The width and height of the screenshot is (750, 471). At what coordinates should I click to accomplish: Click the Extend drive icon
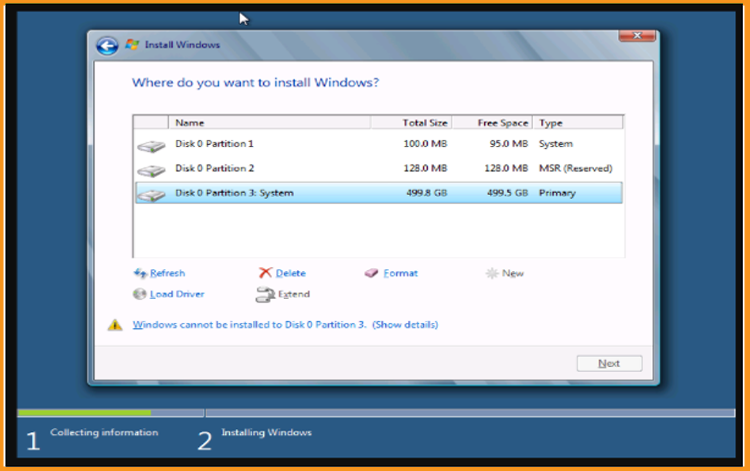(x=265, y=295)
